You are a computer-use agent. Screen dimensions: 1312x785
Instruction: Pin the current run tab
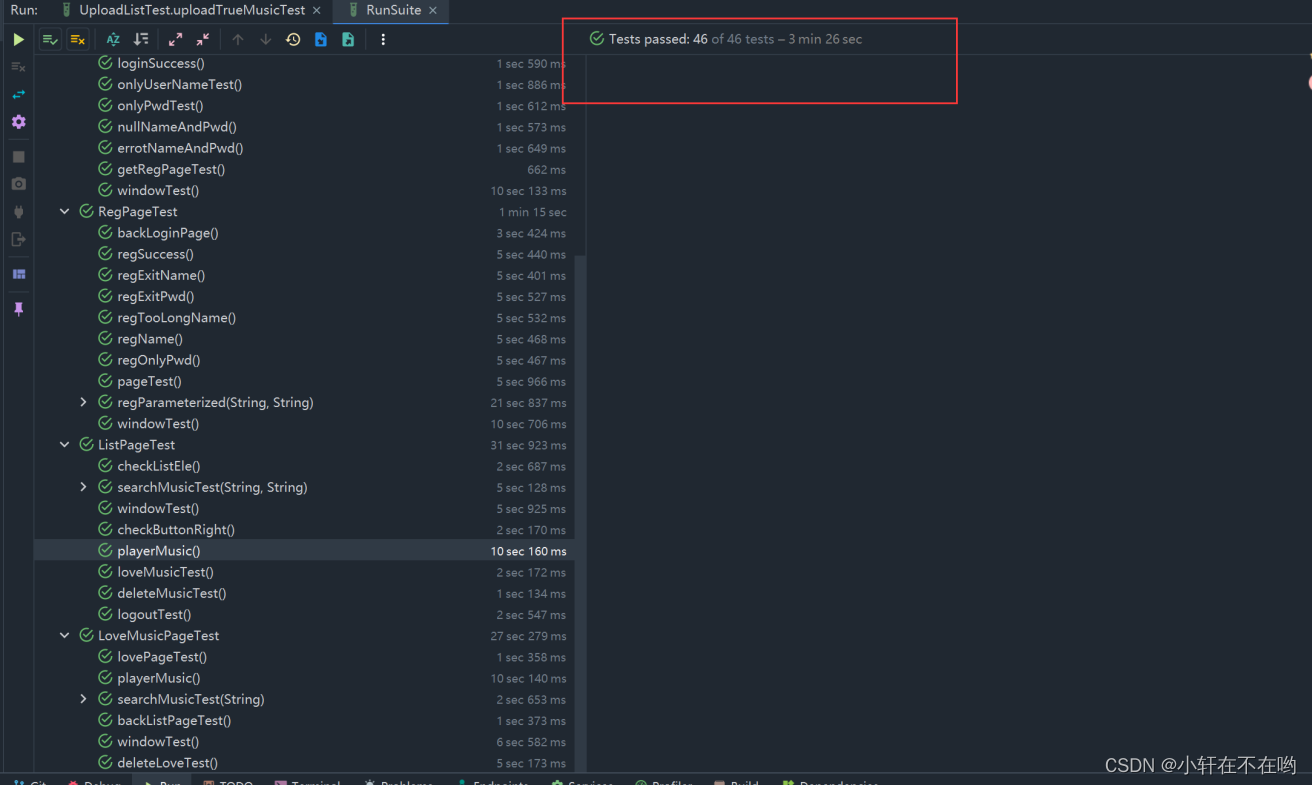(x=18, y=309)
